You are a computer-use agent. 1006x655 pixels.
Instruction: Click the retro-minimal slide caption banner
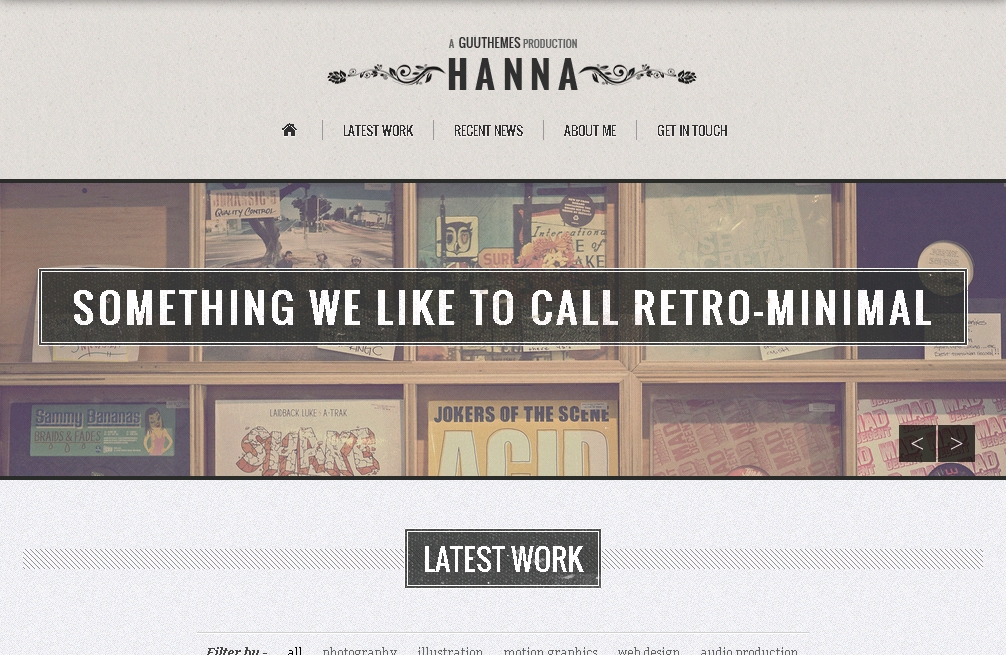tap(503, 307)
